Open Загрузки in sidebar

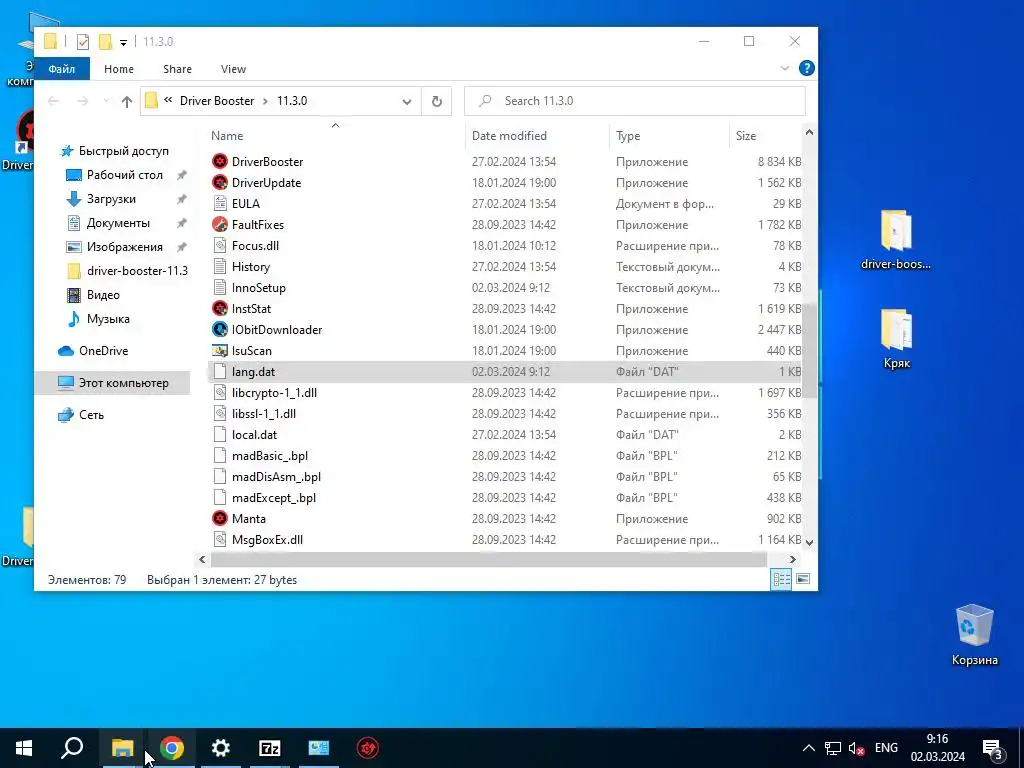(111, 199)
